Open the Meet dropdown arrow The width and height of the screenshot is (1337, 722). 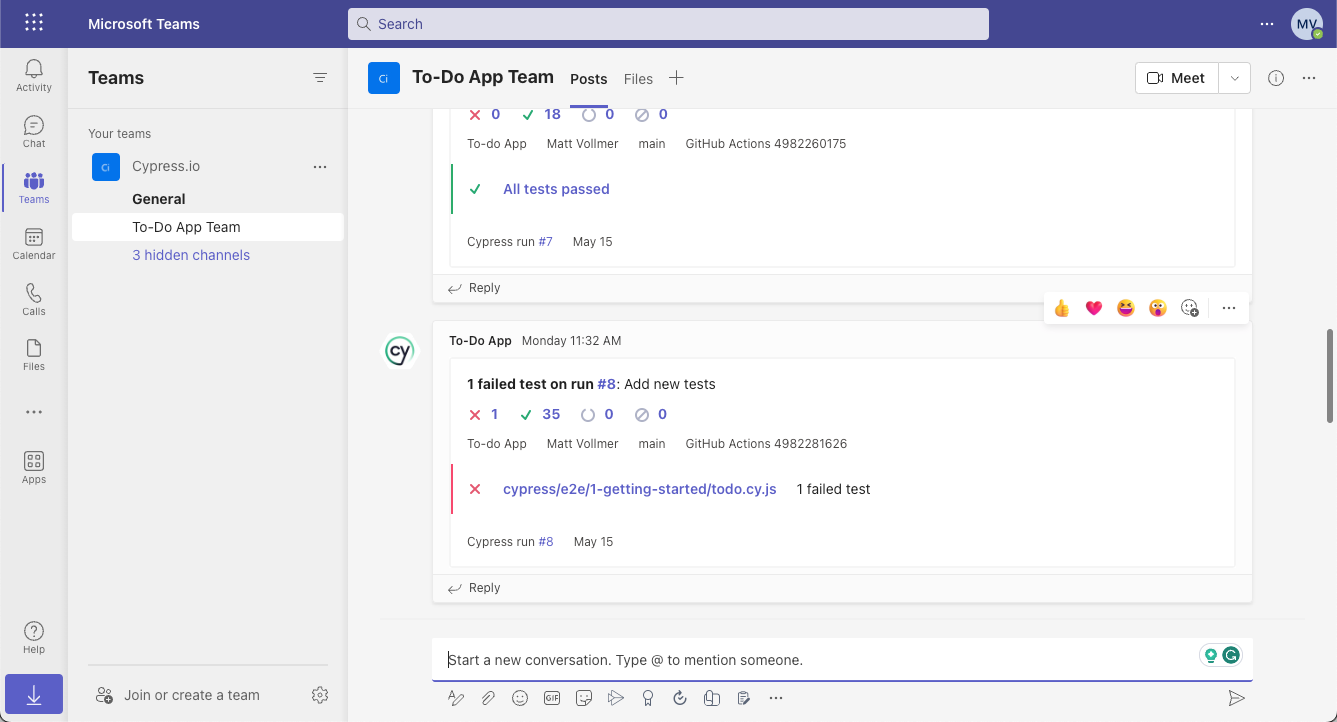tap(1235, 78)
